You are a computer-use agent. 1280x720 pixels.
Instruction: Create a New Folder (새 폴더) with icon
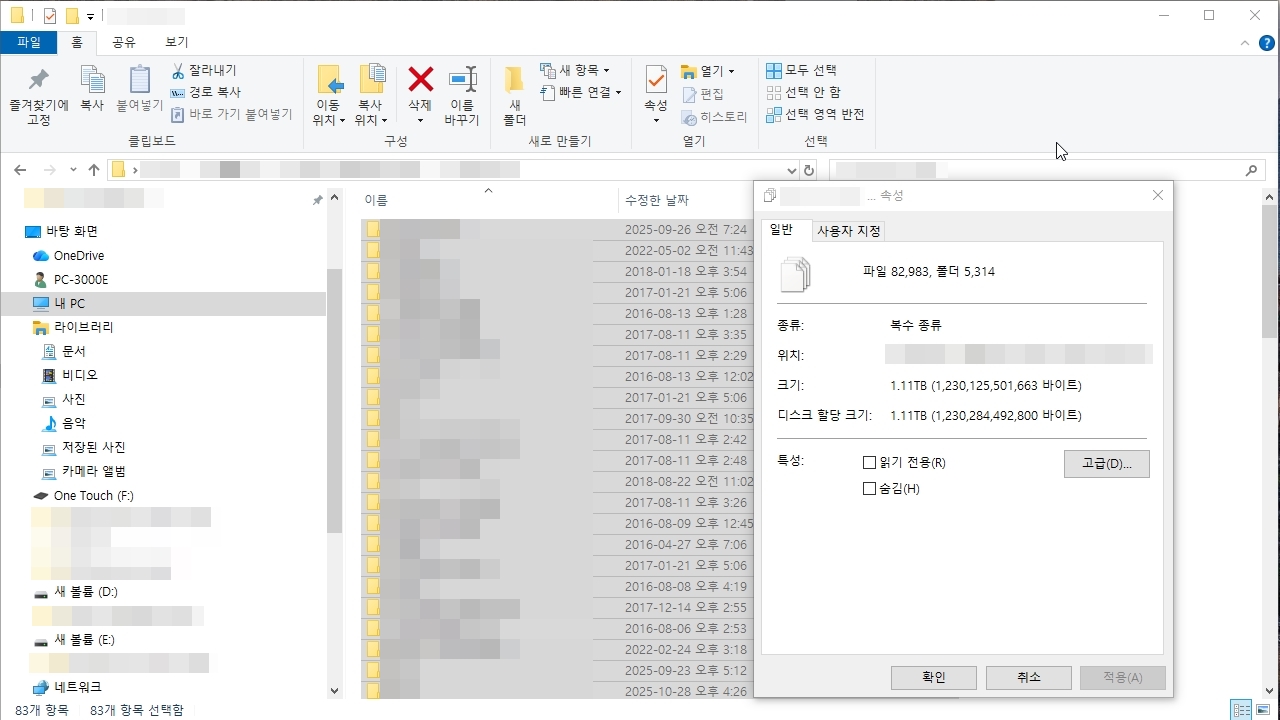514,80
